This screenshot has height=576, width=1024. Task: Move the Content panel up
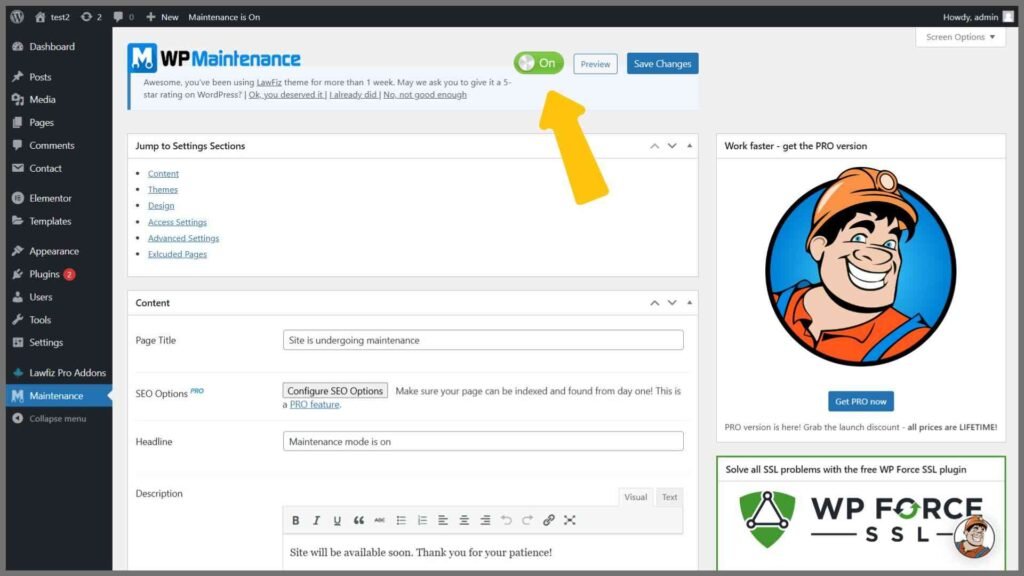(x=654, y=302)
